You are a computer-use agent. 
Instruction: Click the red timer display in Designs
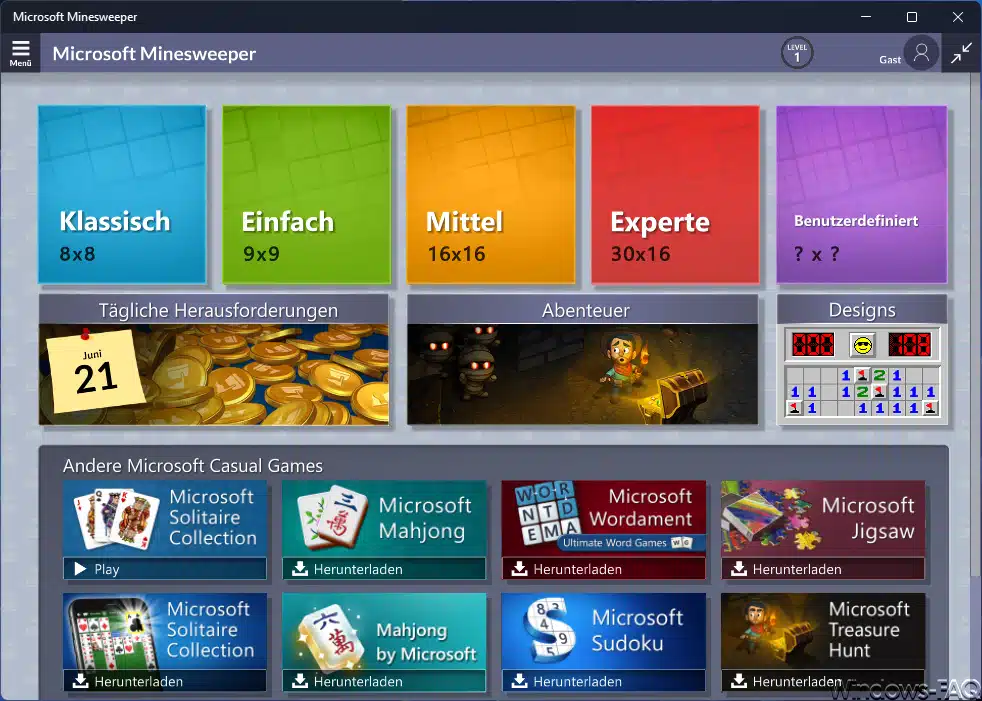click(x=909, y=345)
